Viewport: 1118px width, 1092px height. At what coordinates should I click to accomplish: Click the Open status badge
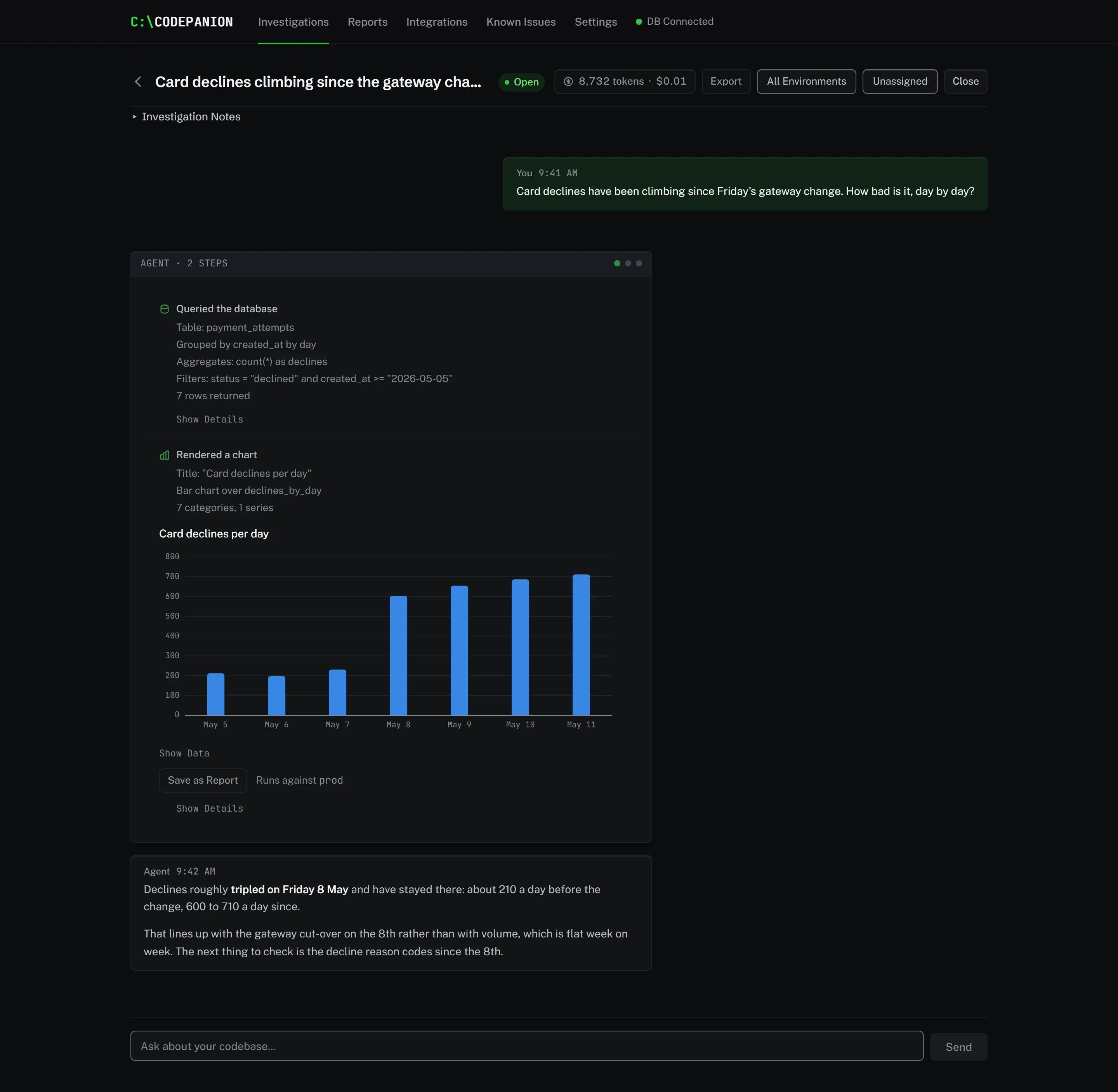point(521,82)
